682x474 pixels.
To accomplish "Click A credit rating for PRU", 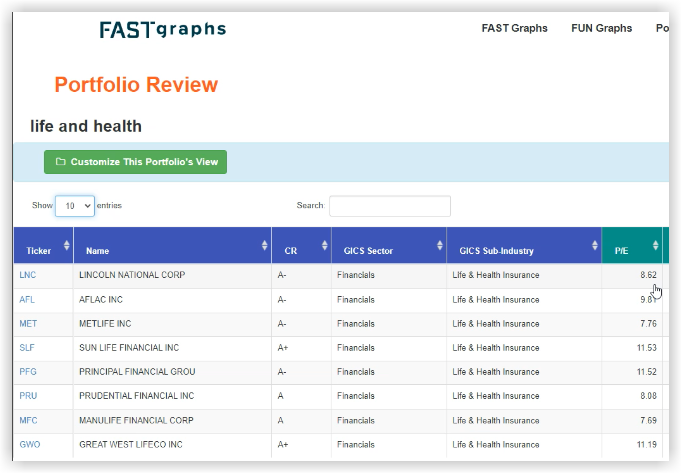I will [x=281, y=396].
